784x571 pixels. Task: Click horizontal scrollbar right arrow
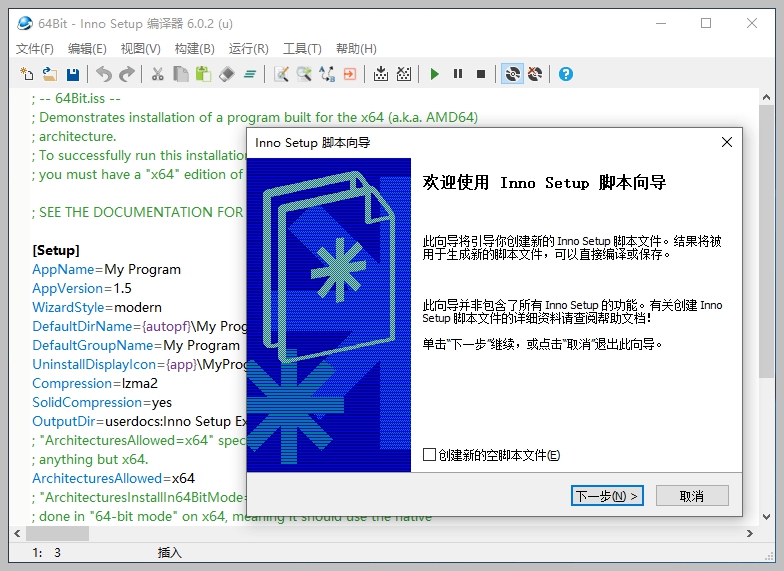[x=750, y=534]
